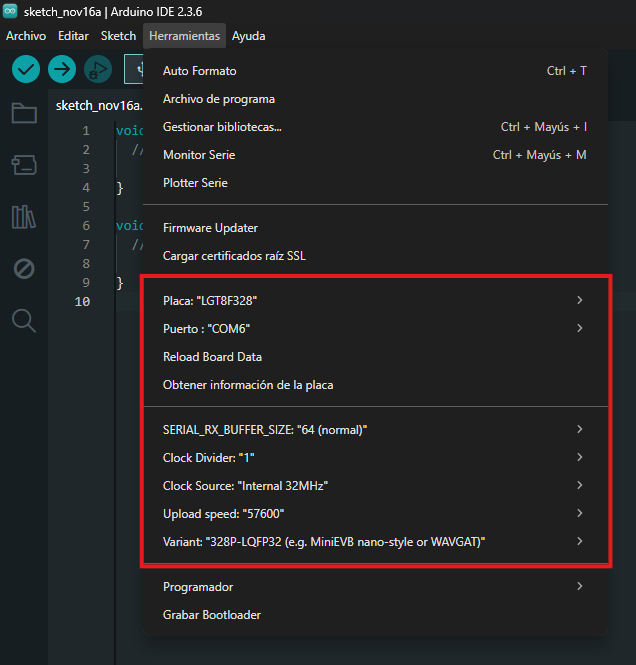The image size is (636, 665).
Task: Open the Sketch menu in menu bar
Action: click(x=118, y=36)
